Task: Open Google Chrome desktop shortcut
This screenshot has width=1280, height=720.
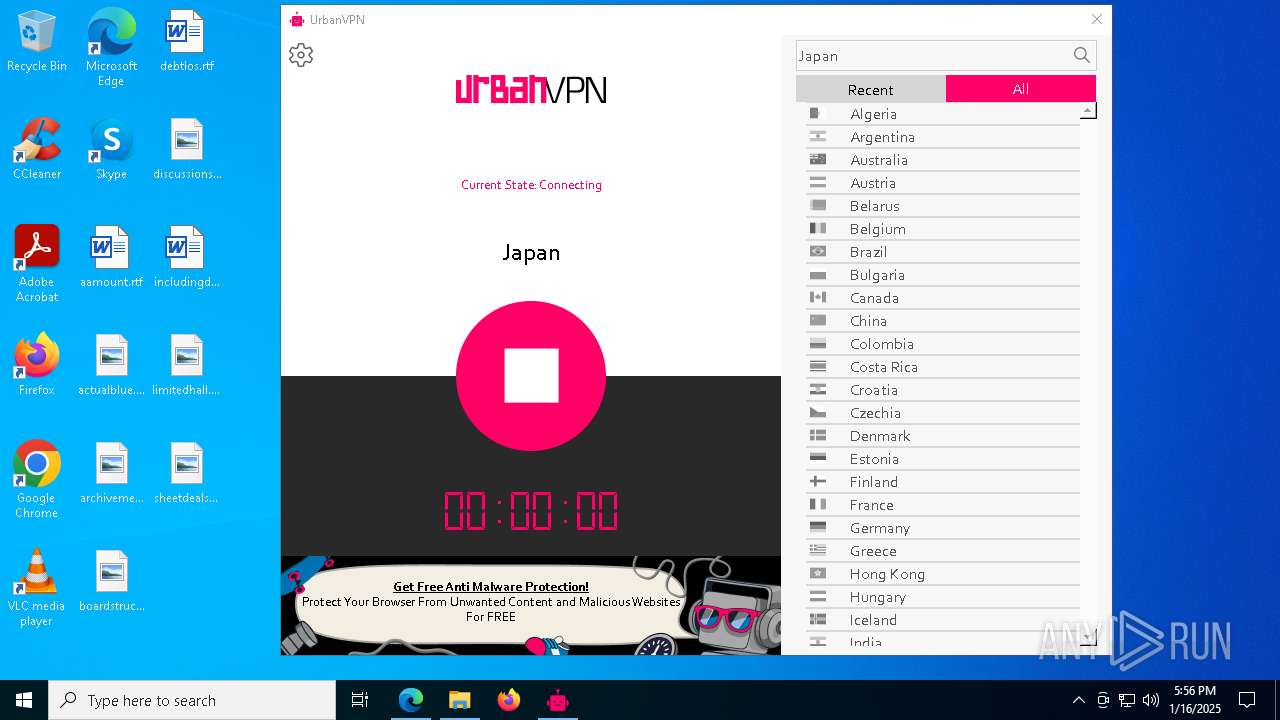Action: click(37, 480)
